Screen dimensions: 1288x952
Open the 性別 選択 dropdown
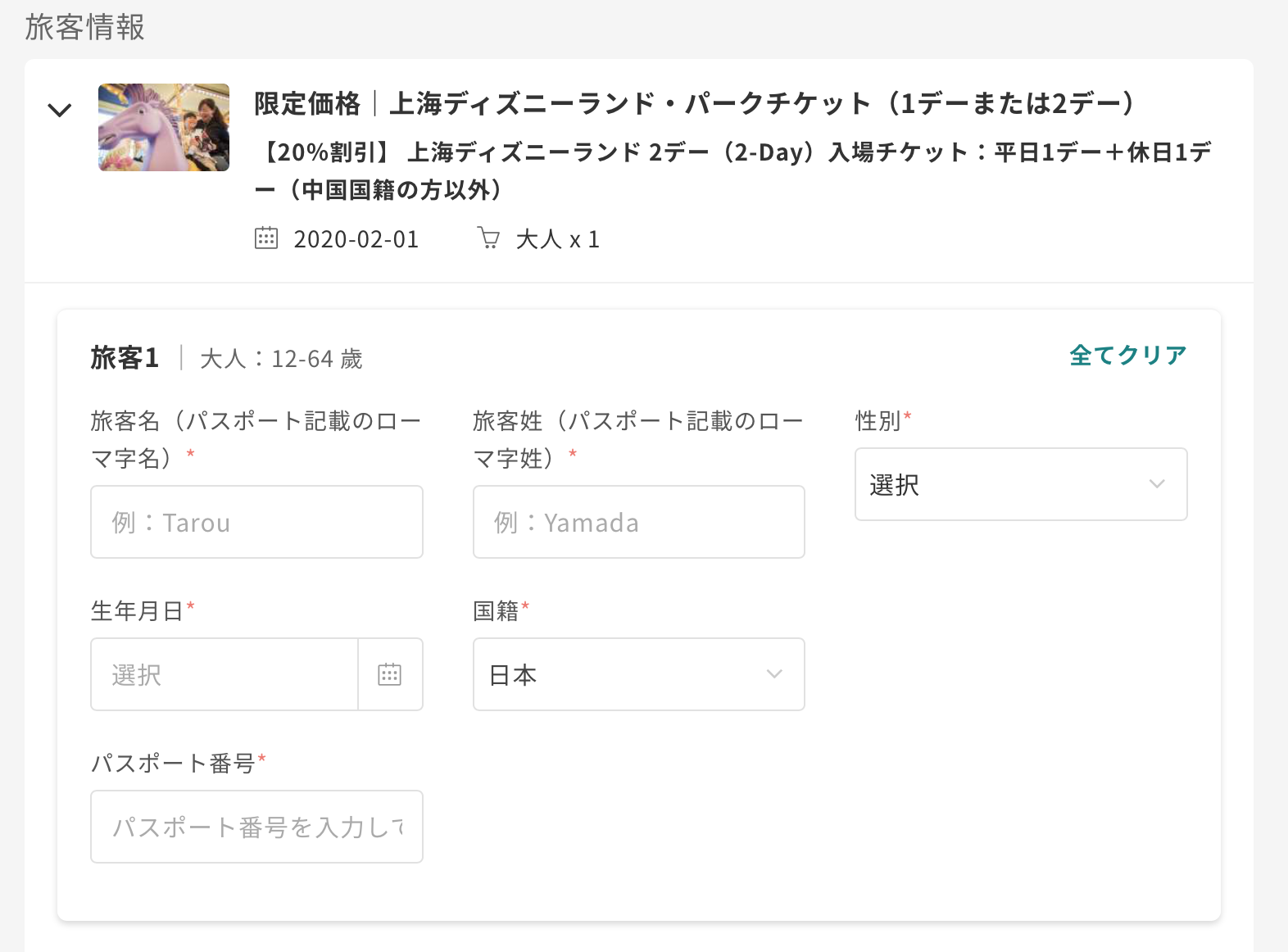click(x=1021, y=484)
